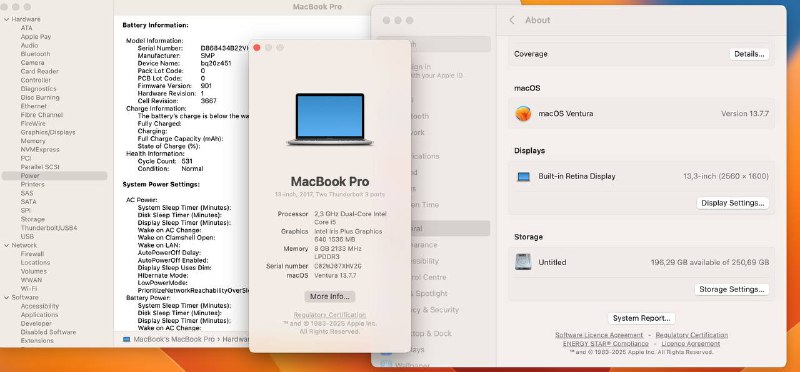The image size is (800, 372).
Task: Click the macOS Ventura icon in About
Action: coord(523,113)
